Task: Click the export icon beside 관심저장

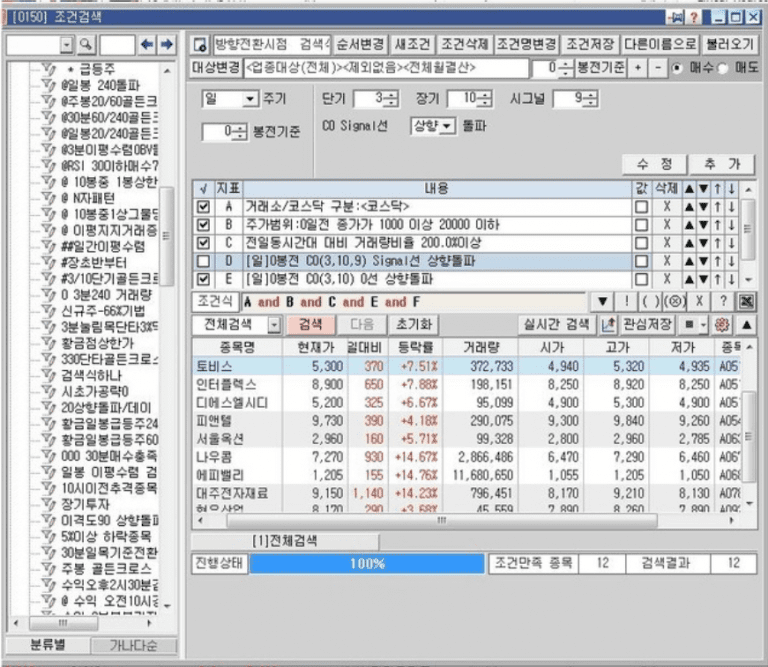Action: tap(608, 325)
